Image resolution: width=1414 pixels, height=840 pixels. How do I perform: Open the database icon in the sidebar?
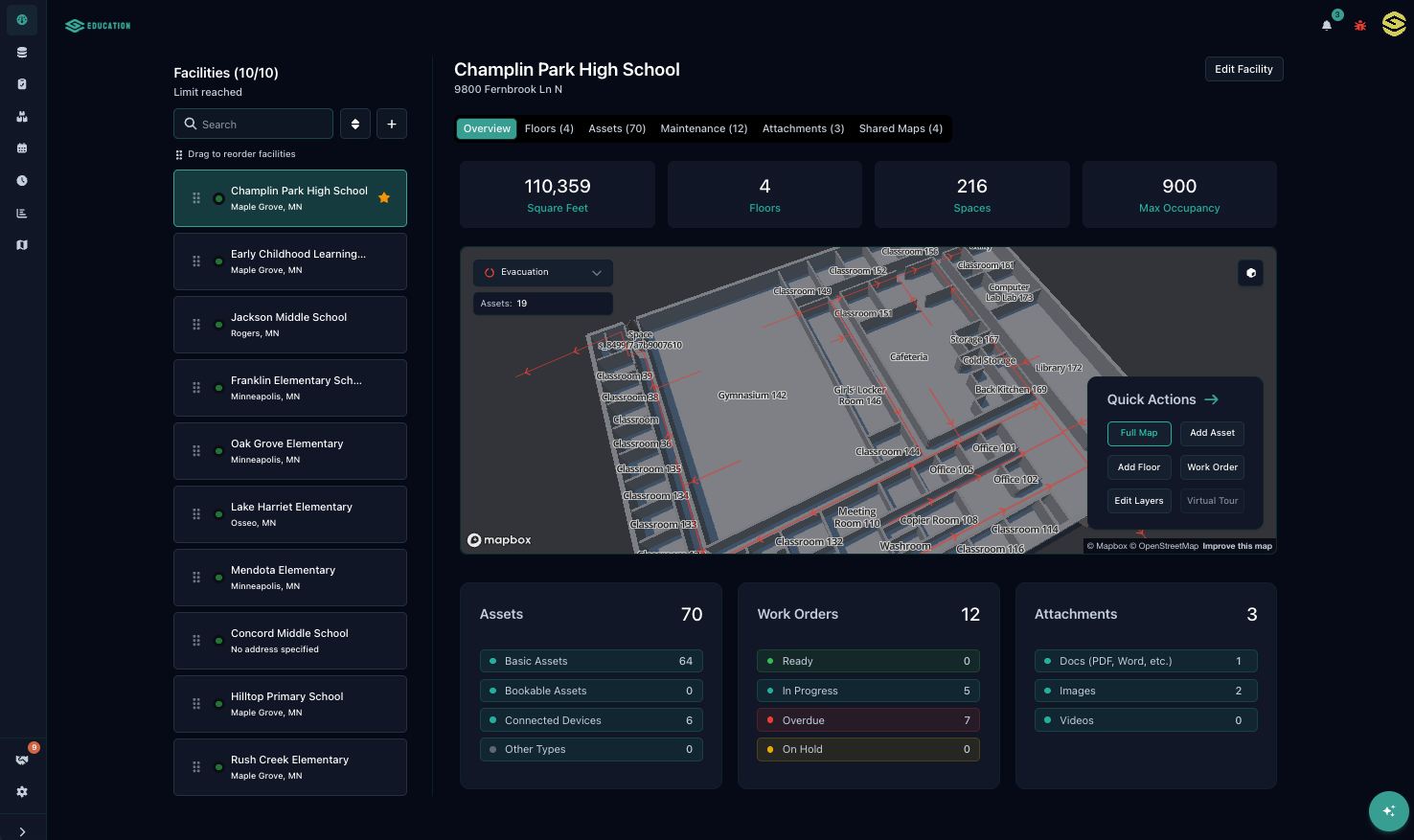22,53
